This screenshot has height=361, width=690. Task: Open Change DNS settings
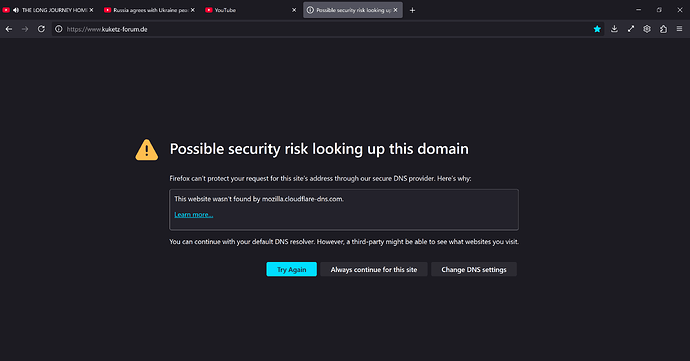point(473,269)
